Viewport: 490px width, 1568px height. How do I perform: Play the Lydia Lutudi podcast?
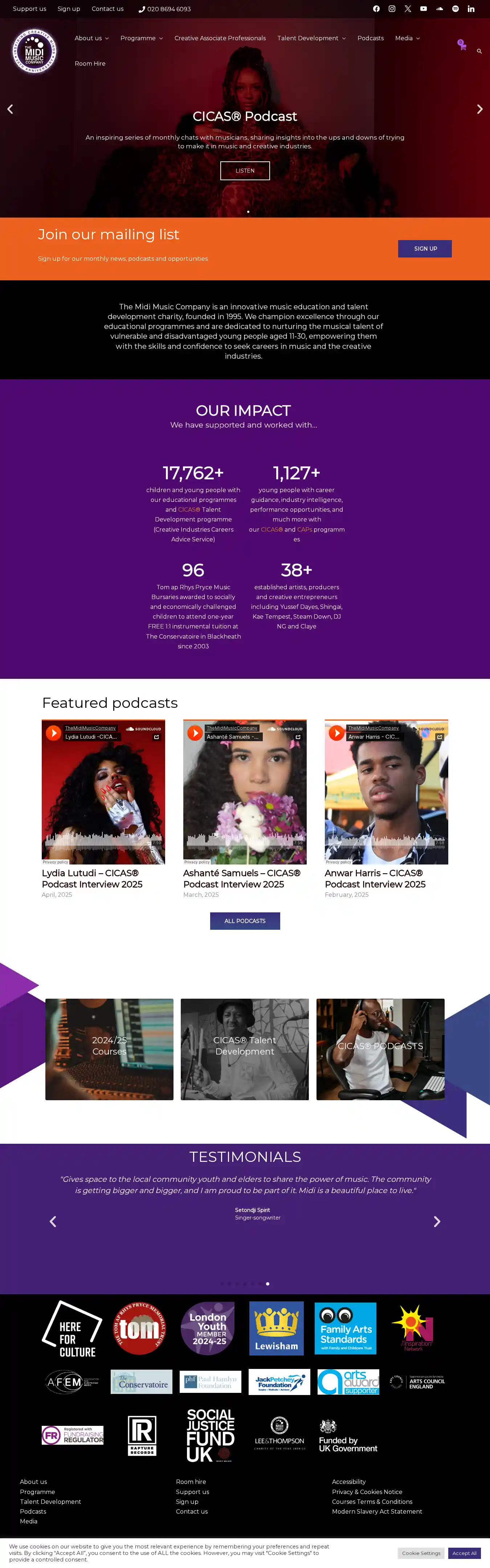coord(54,733)
